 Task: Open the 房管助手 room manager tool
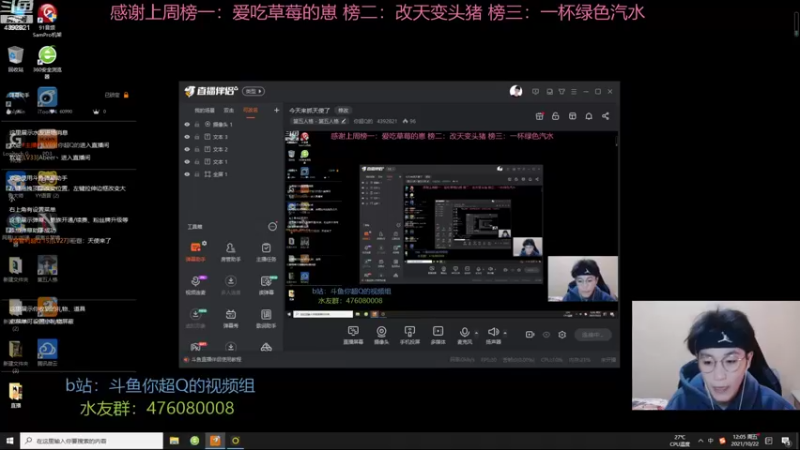pos(231,251)
